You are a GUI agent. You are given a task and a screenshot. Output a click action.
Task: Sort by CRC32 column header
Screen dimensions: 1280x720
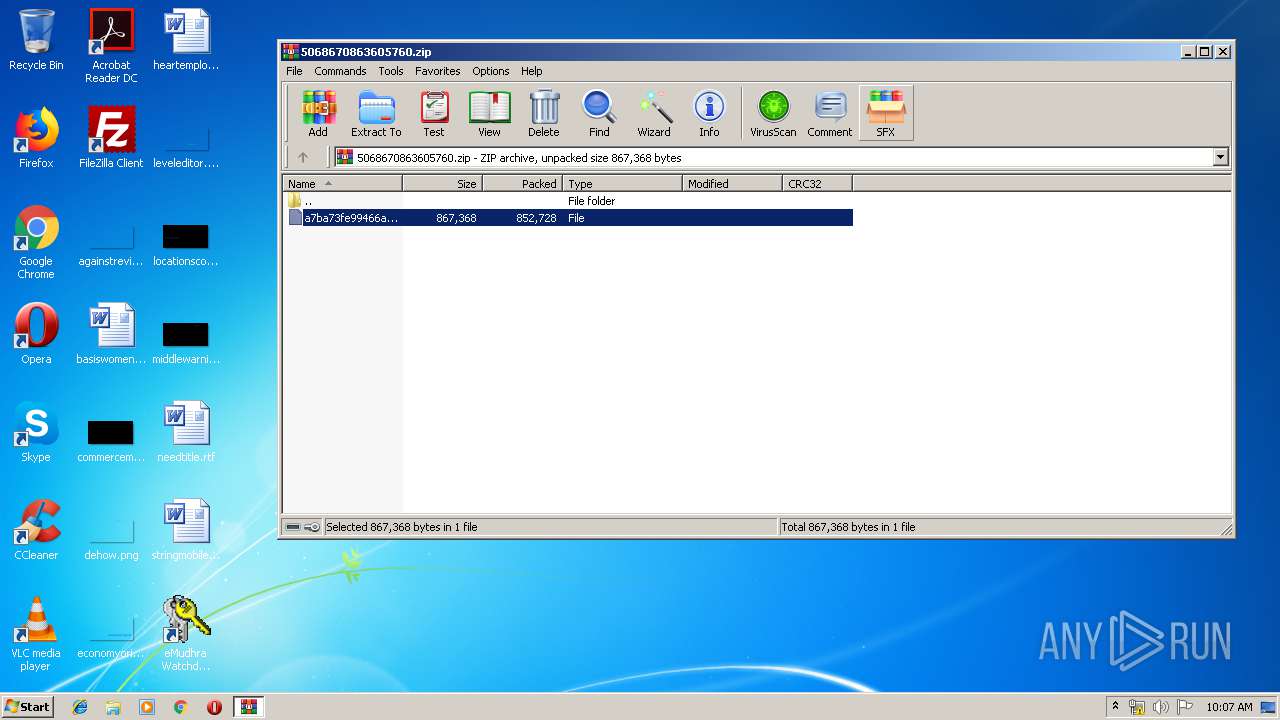click(x=818, y=184)
